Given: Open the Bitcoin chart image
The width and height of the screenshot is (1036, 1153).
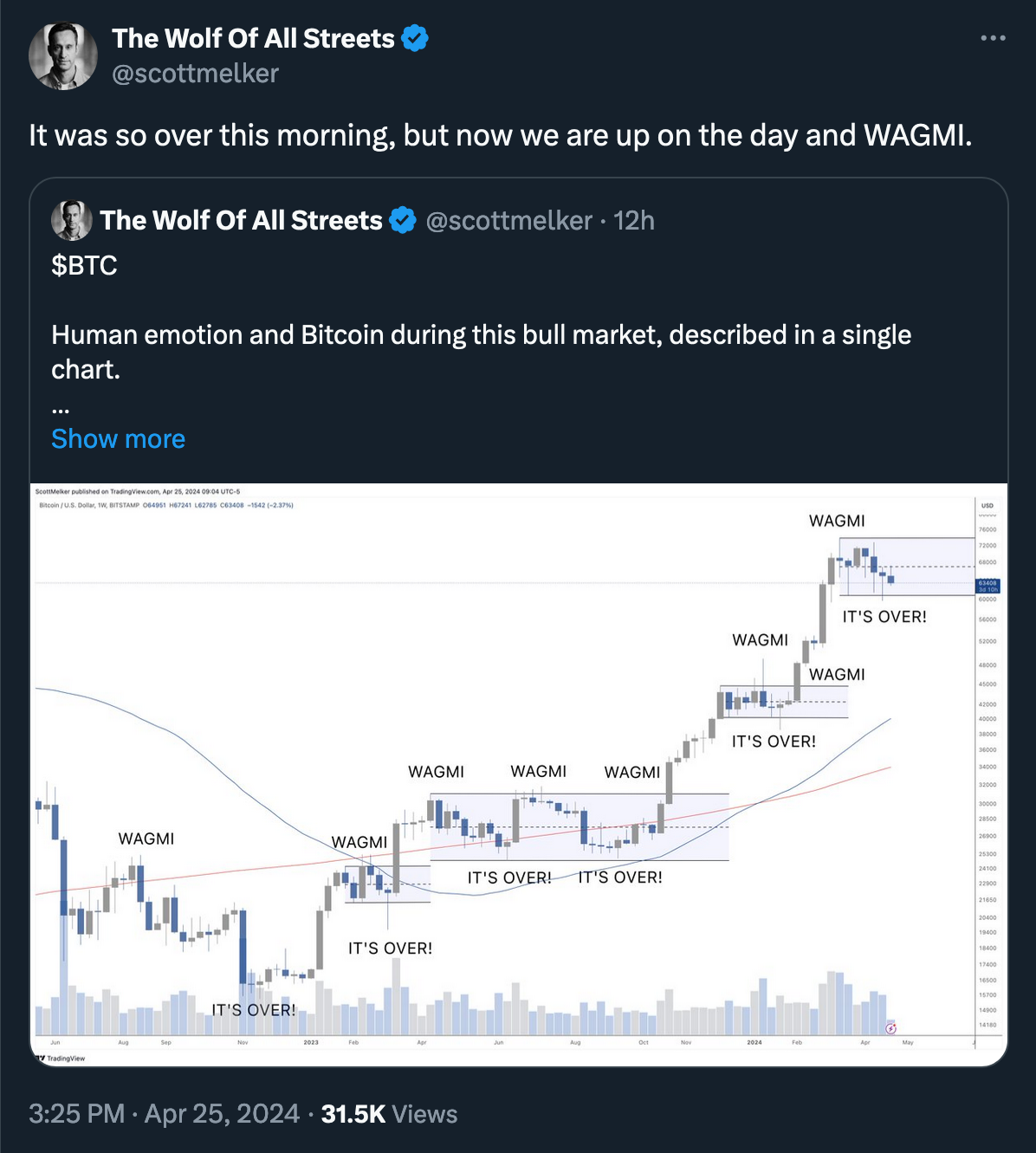Looking at the screenshot, I should click(x=519, y=774).
